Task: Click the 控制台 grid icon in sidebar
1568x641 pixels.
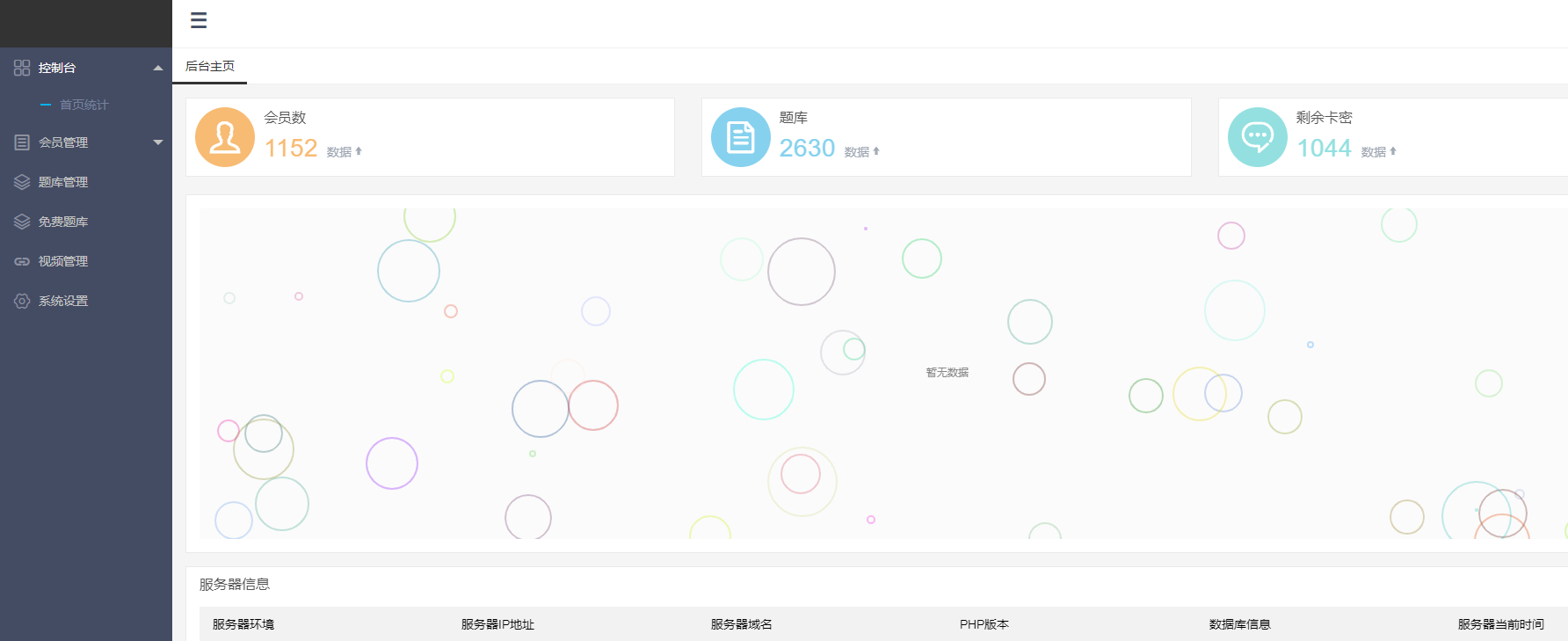Action: pos(22,68)
